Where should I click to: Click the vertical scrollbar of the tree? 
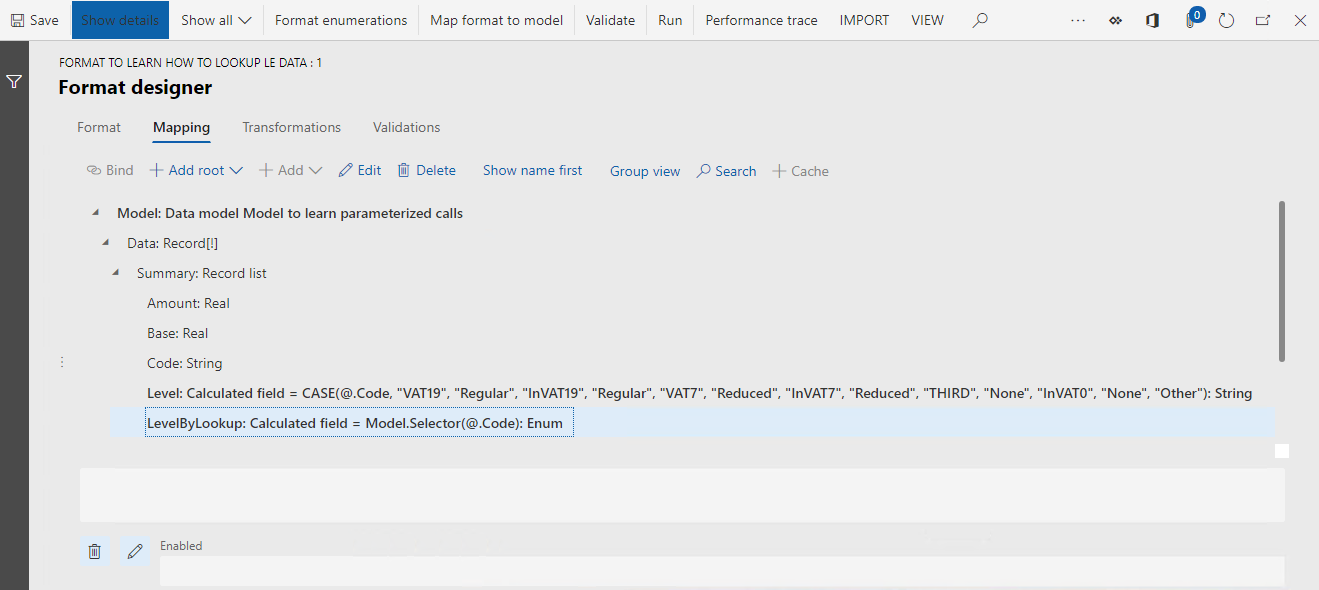pyautogui.click(x=1282, y=280)
